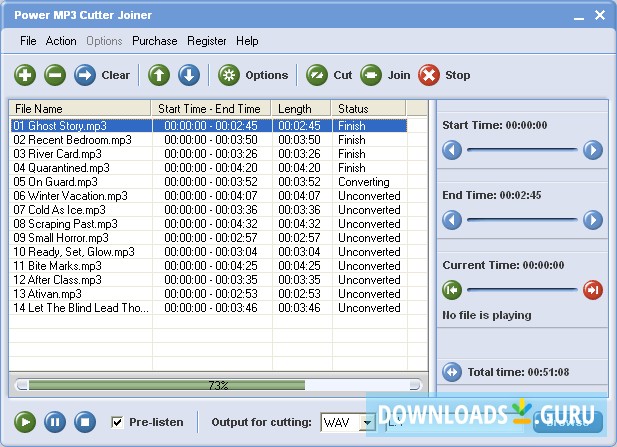Screen dimensions: 617x447
Task: Select row 05 On Guard.mp3
Action: pyautogui.click(x=209, y=182)
